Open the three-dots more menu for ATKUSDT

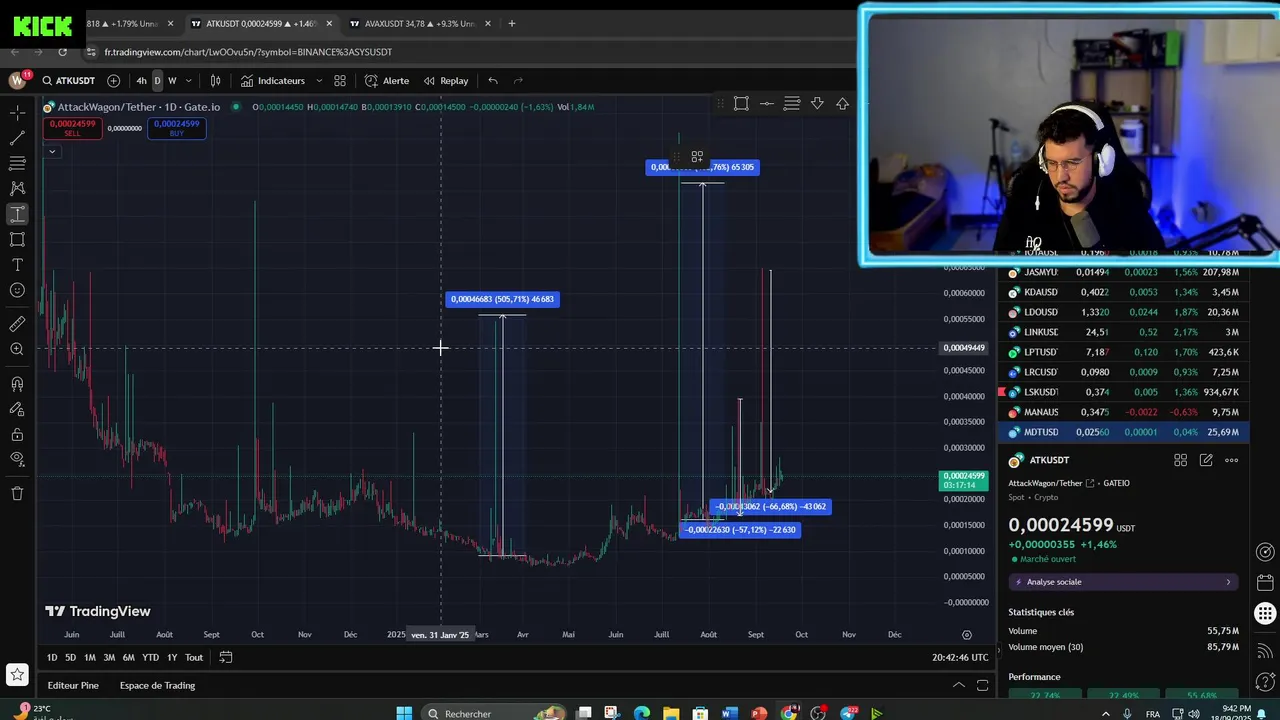[x=1231, y=460]
